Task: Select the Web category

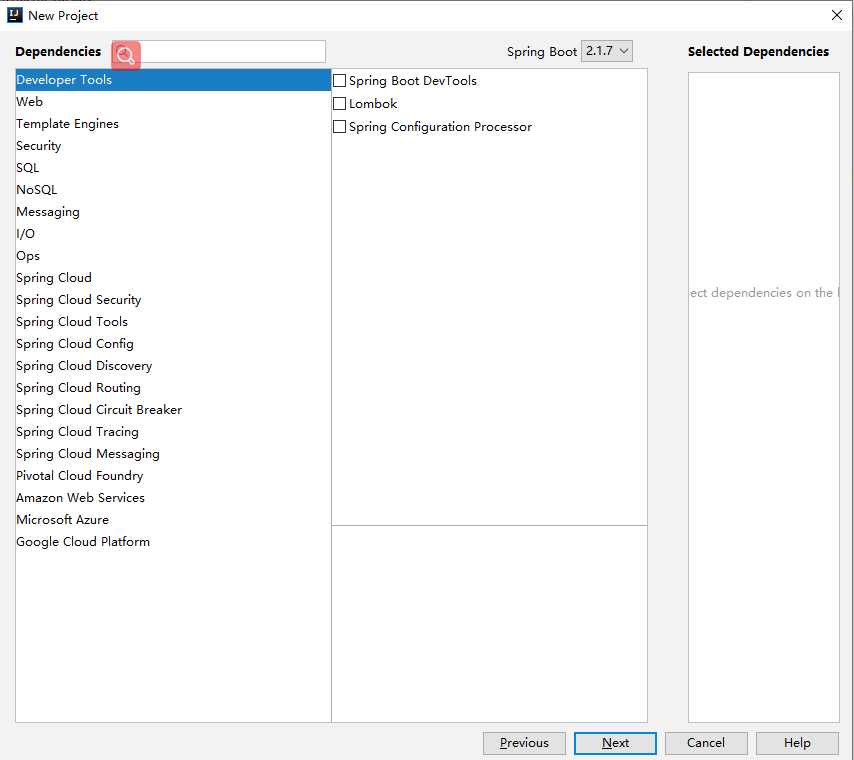Action: point(173,101)
